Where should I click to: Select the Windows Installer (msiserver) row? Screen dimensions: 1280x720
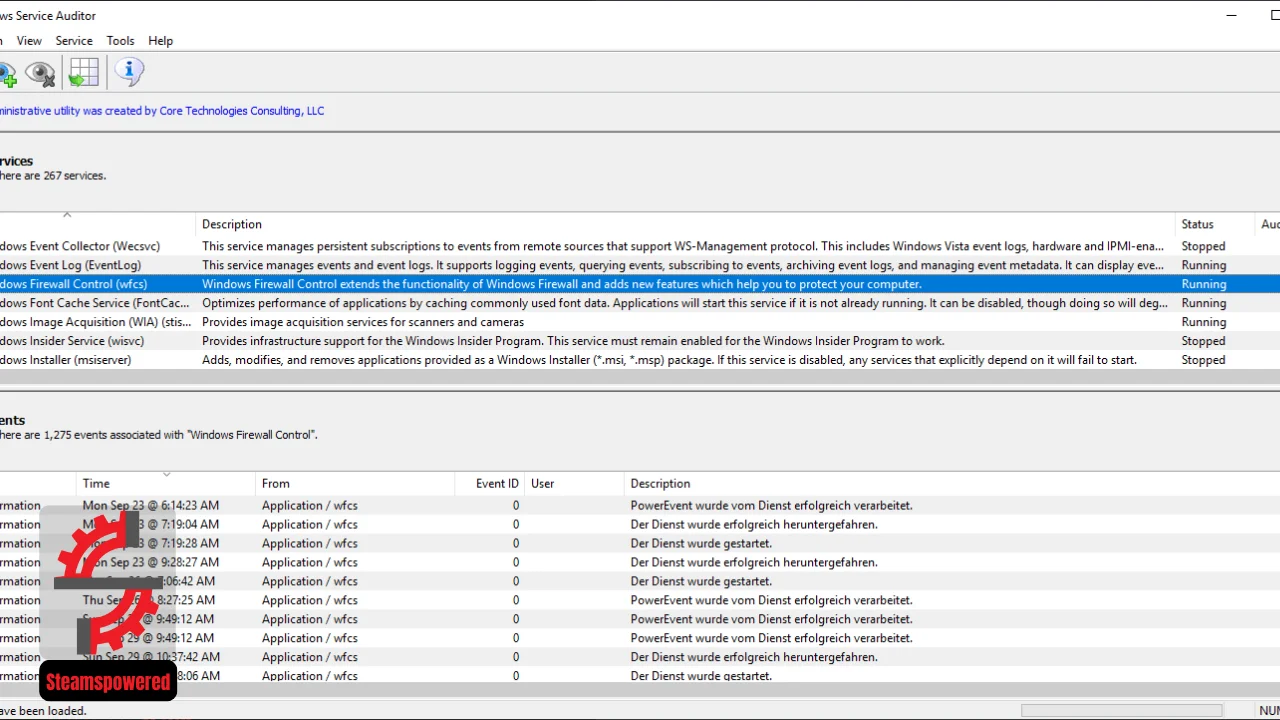click(640, 360)
